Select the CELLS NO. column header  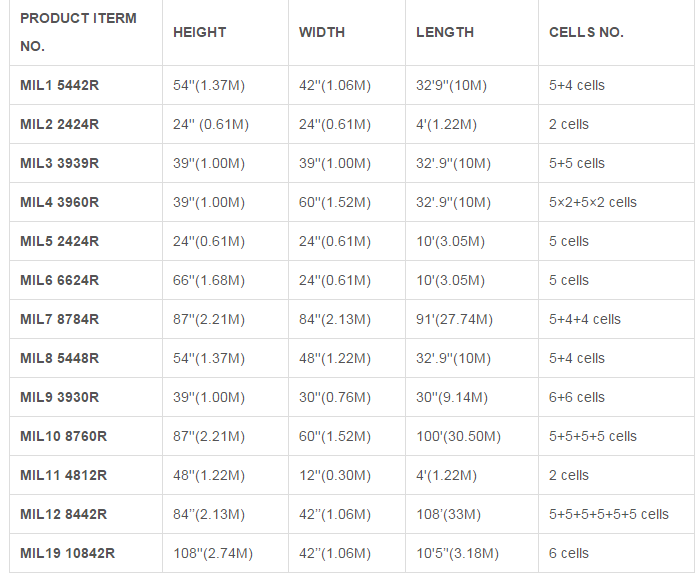pyautogui.click(x=586, y=32)
